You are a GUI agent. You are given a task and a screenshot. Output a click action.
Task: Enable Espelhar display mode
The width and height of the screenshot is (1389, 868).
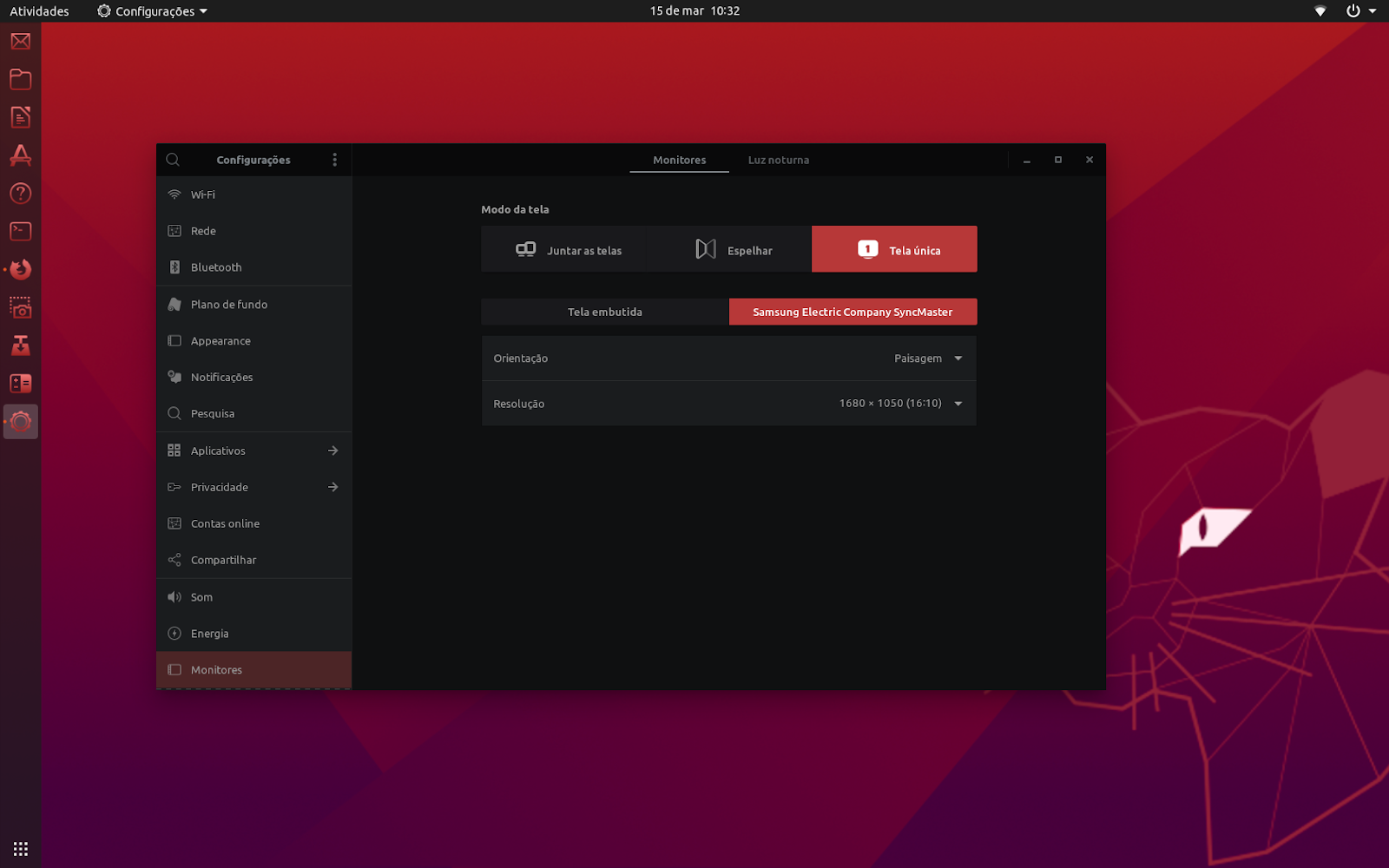tap(732, 249)
